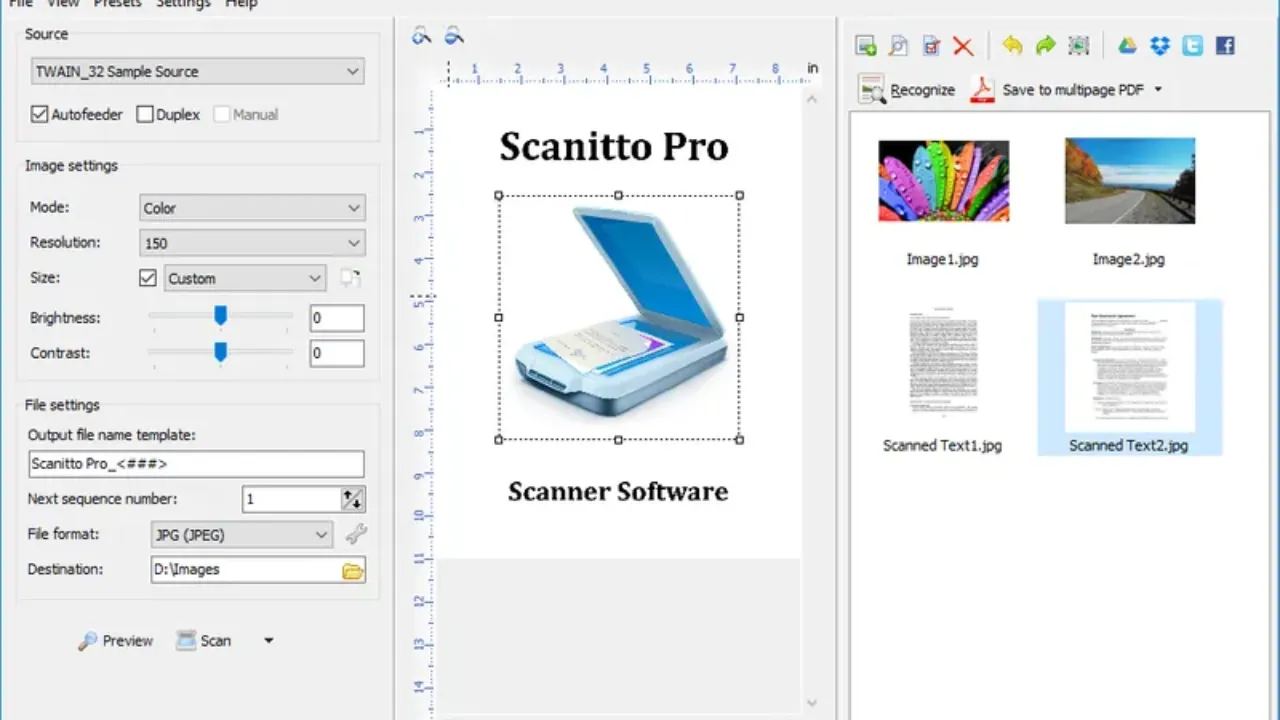Open the View menu
1280x720 pixels.
point(63,3)
